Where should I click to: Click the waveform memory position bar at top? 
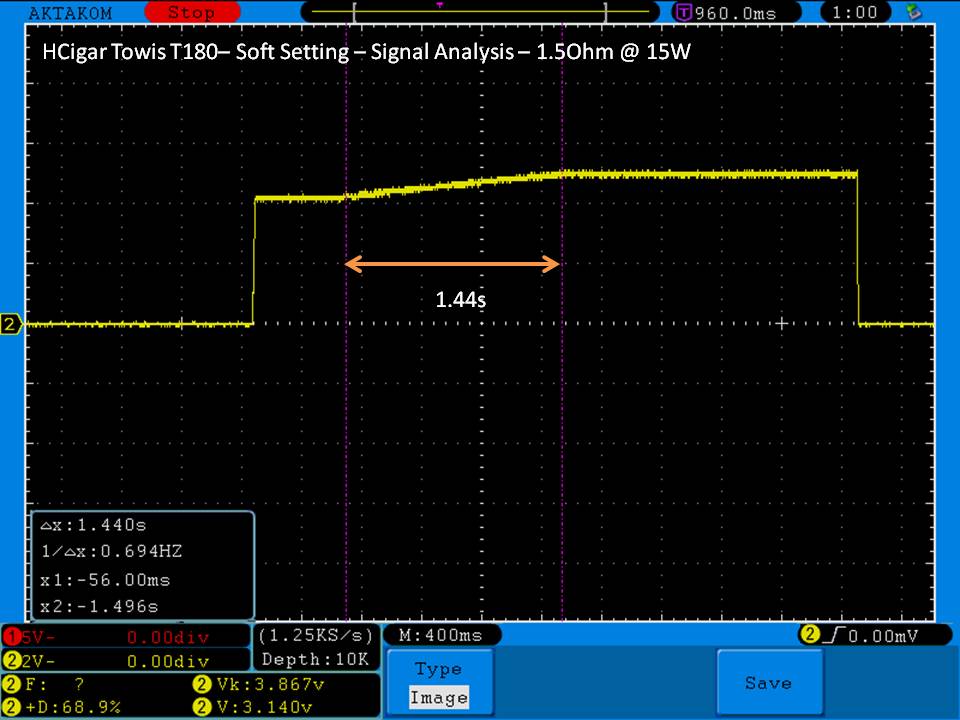coord(480,13)
